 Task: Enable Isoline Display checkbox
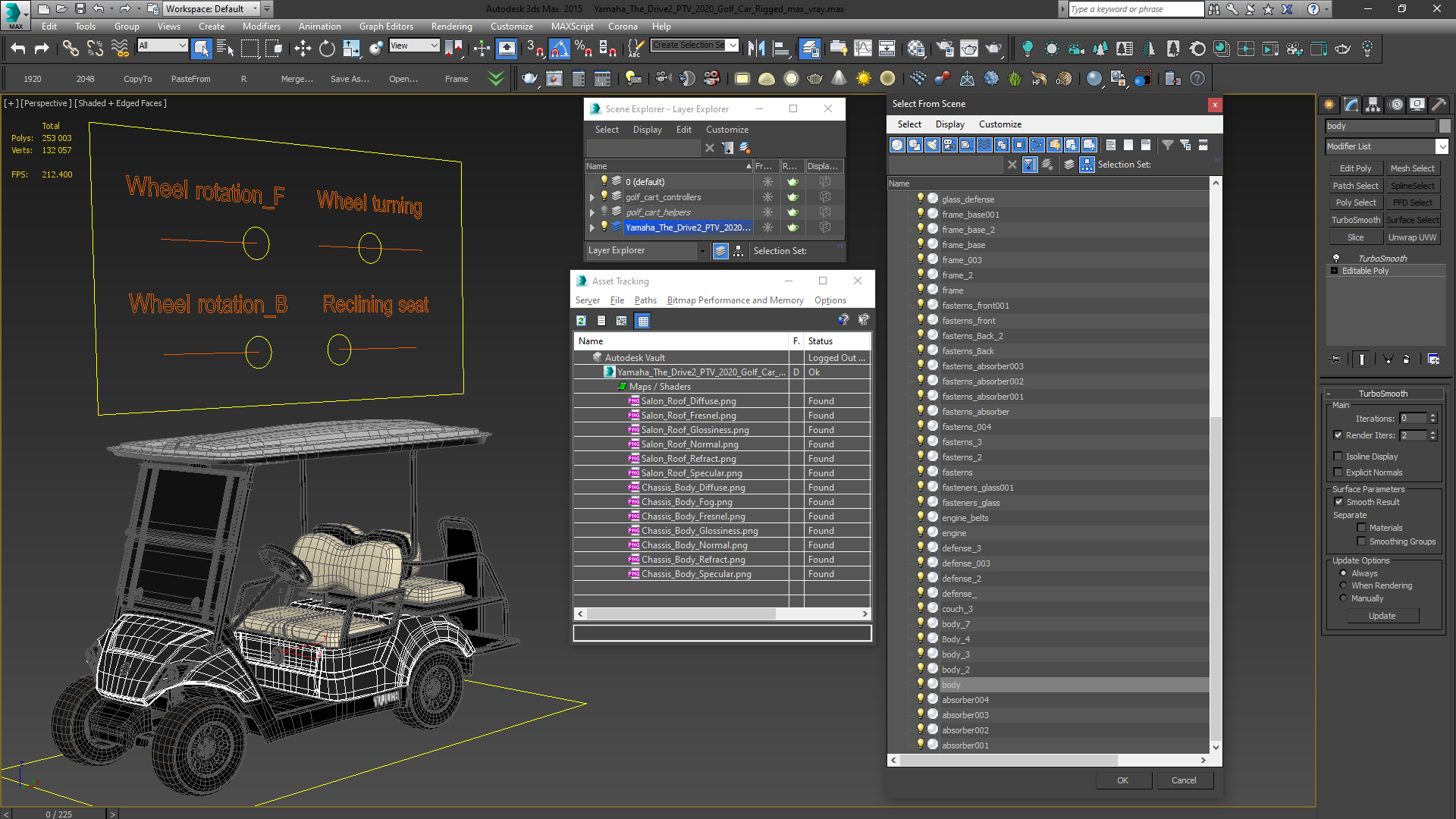pos(1338,457)
